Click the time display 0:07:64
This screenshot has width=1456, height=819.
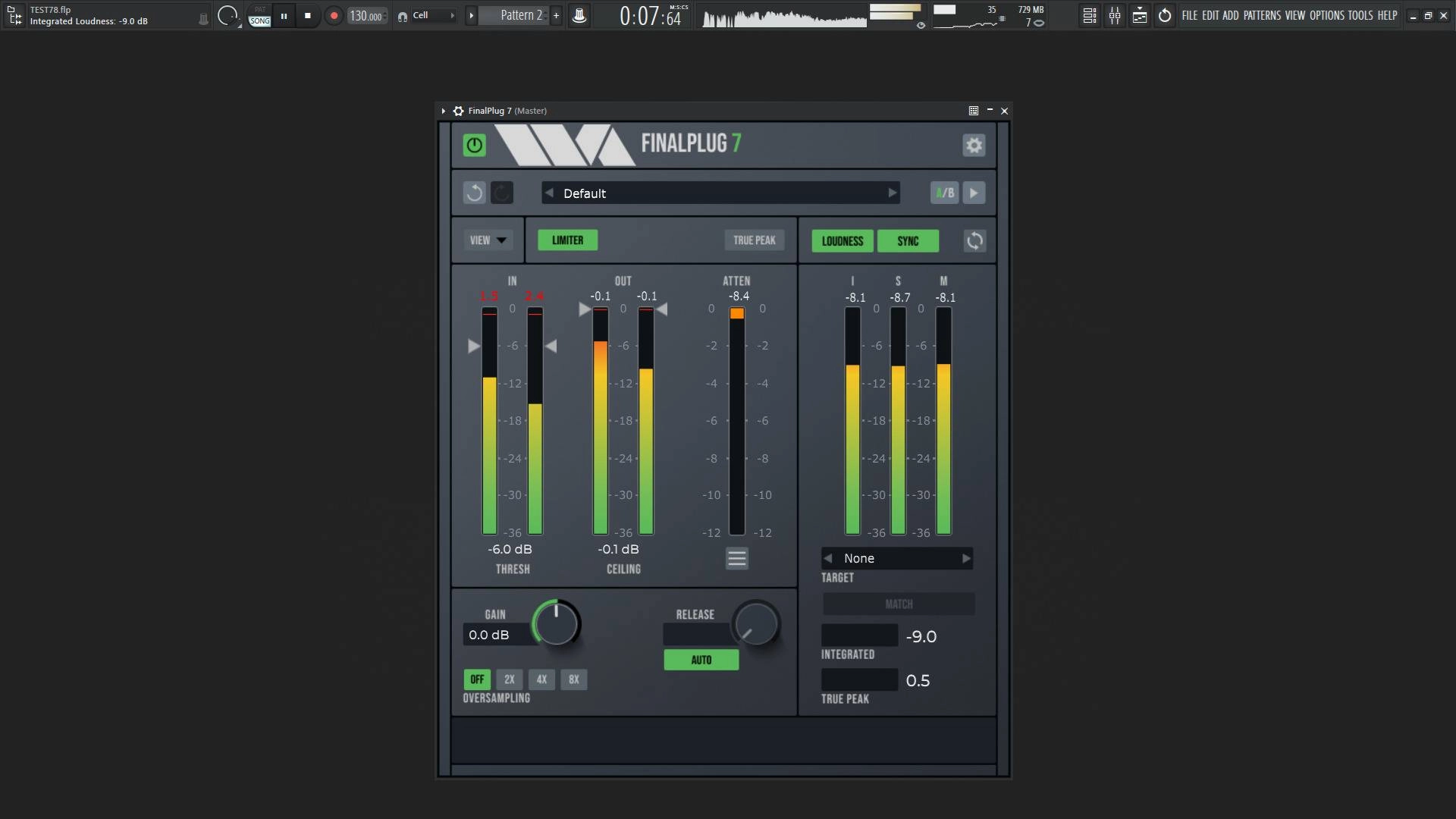tap(651, 15)
